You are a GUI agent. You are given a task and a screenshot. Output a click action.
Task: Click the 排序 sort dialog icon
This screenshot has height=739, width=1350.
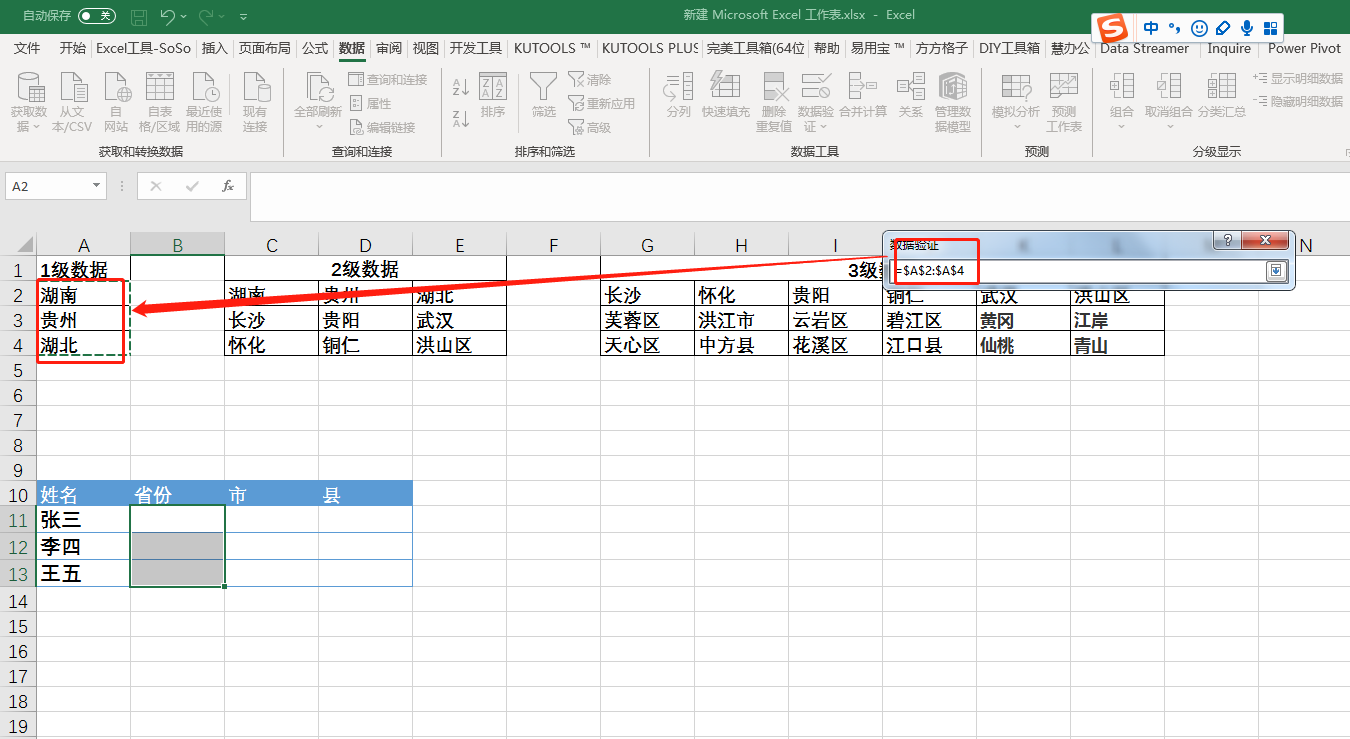493,97
